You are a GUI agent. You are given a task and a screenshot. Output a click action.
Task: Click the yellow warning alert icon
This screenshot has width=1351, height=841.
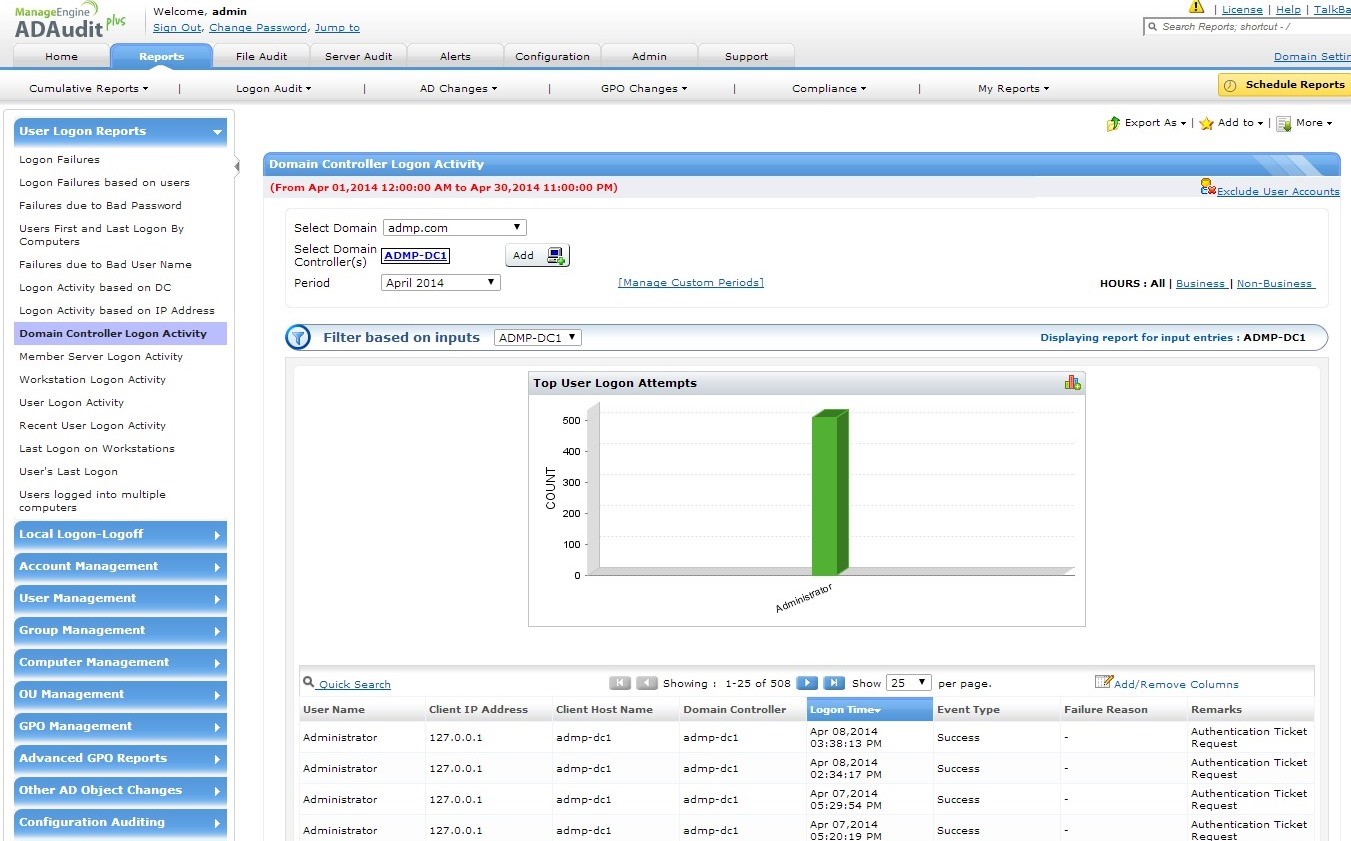coord(1196,8)
